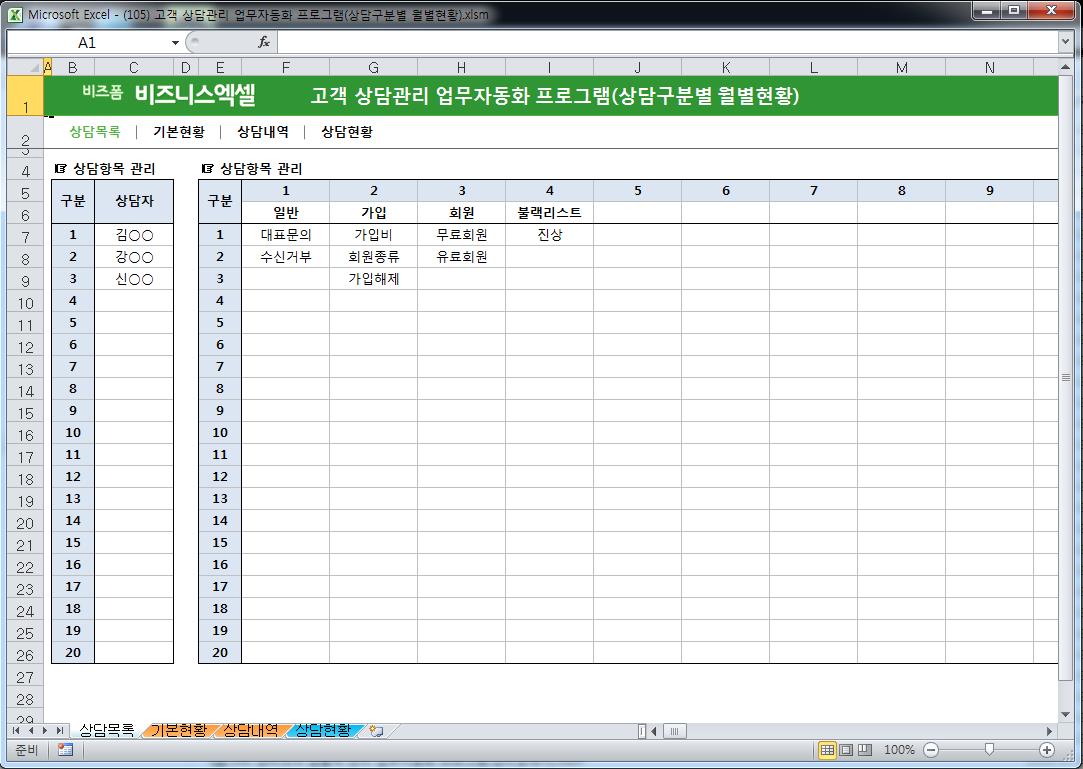Screen dimensions: 1083x769
Task: Click the horizontal scrollbar left arrow
Action: coord(654,731)
